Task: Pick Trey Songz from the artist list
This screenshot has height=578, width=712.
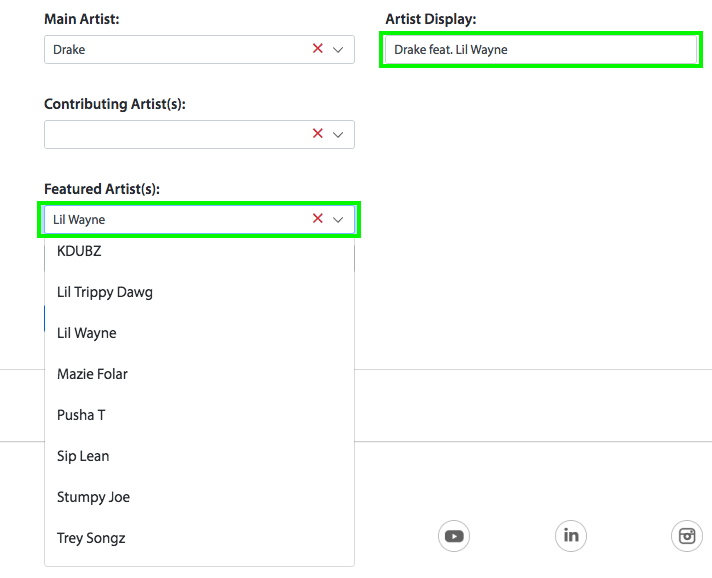Action: click(x=199, y=538)
